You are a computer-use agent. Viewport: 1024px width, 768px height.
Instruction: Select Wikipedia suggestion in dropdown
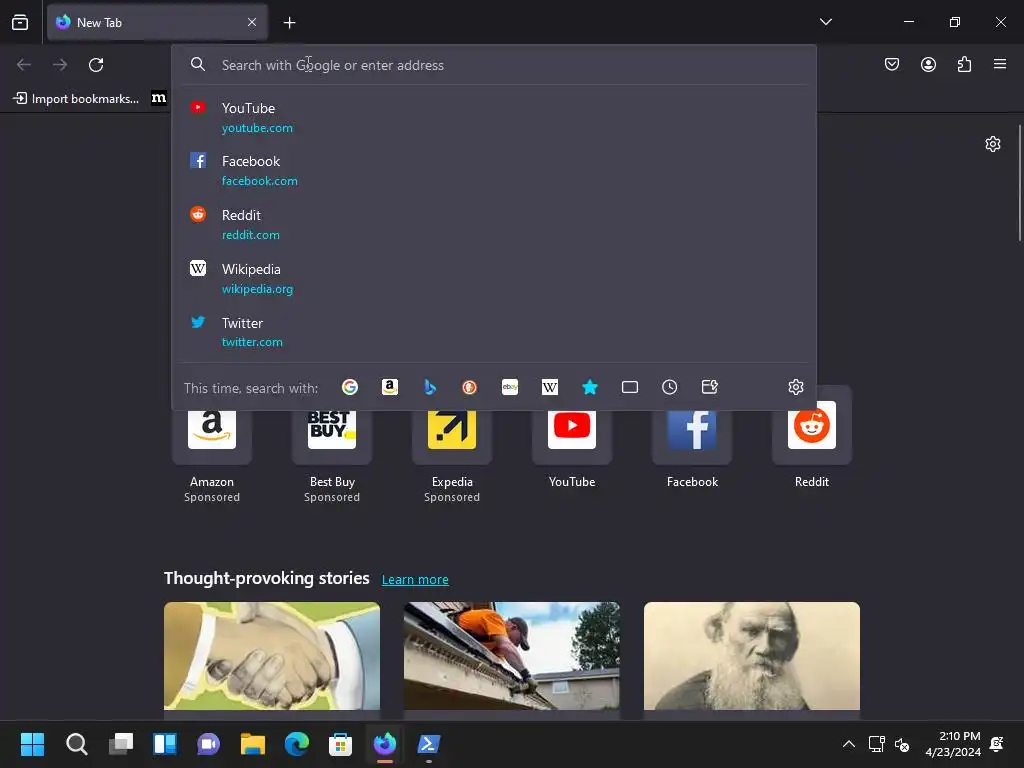click(494, 278)
